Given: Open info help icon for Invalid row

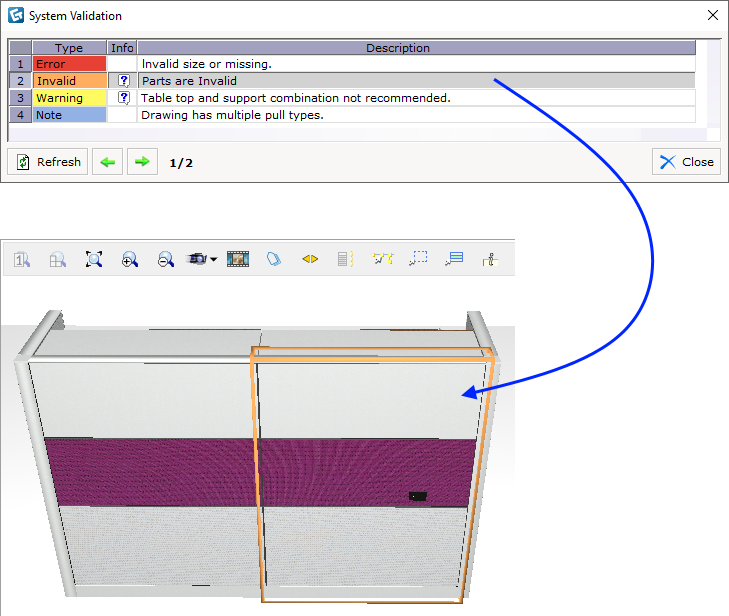Looking at the screenshot, I should [124, 81].
